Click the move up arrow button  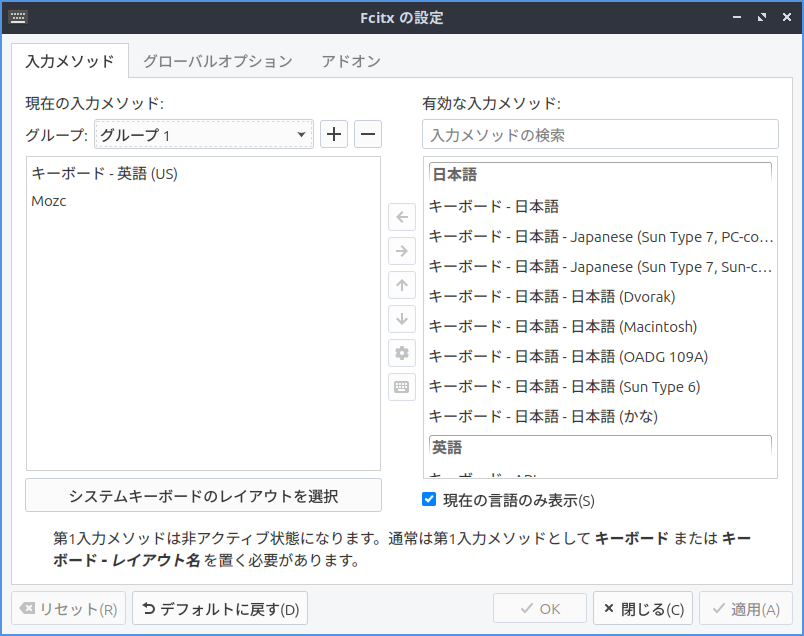pyautogui.click(x=402, y=285)
